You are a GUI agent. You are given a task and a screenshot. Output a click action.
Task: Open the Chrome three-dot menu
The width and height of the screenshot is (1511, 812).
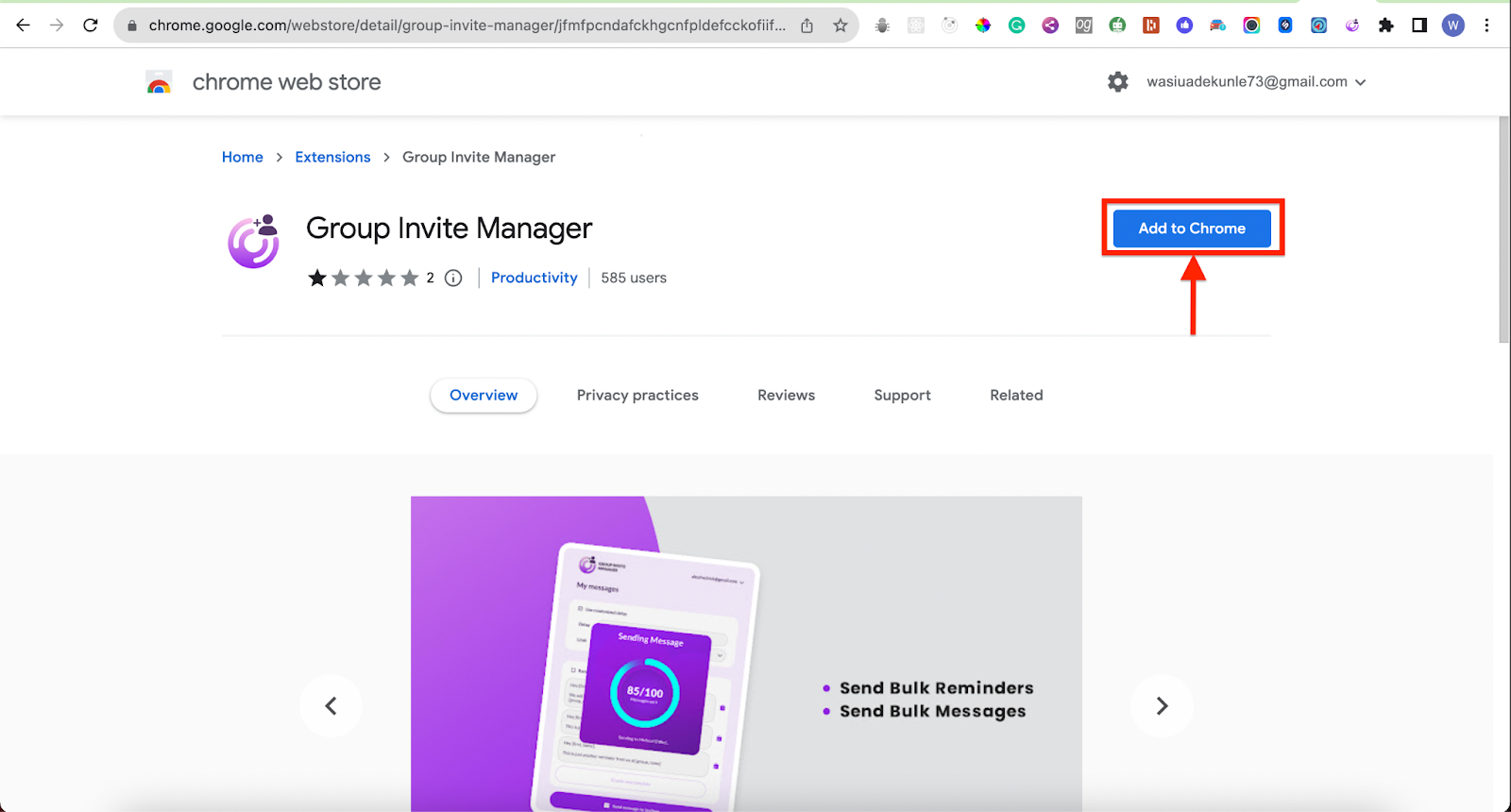pos(1487,25)
